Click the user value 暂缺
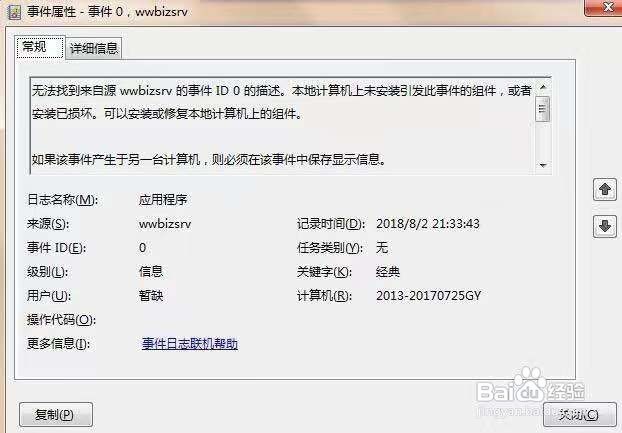Viewport: 622px width, 433px height. click(x=151, y=296)
